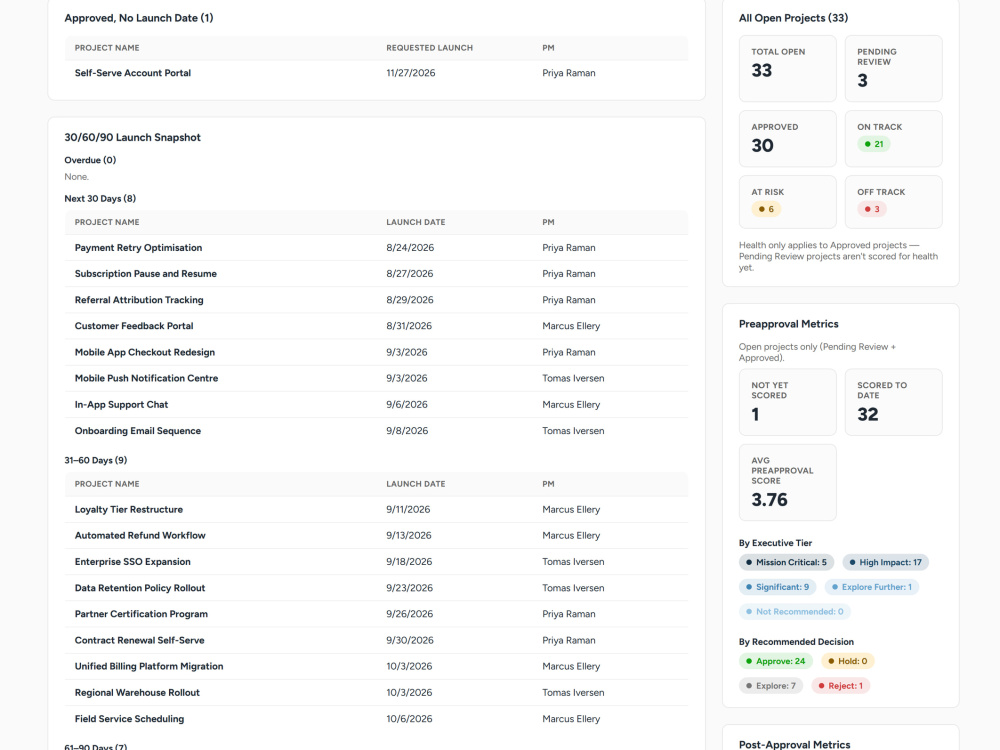Click launch date 9/11/2026

click(408, 510)
